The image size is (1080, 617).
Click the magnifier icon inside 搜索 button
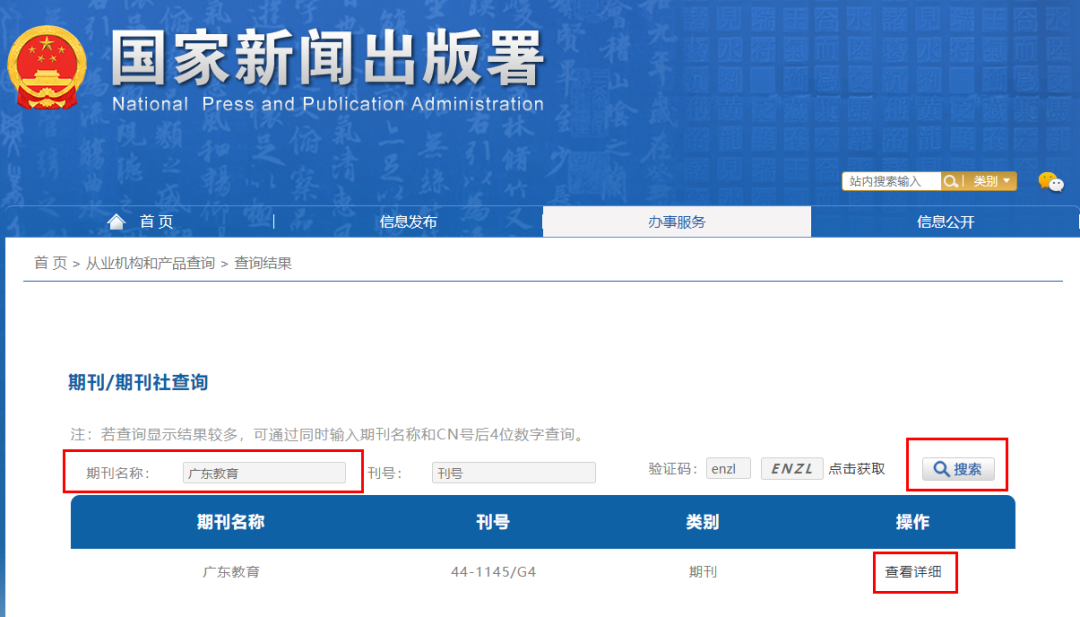[x=941, y=467]
